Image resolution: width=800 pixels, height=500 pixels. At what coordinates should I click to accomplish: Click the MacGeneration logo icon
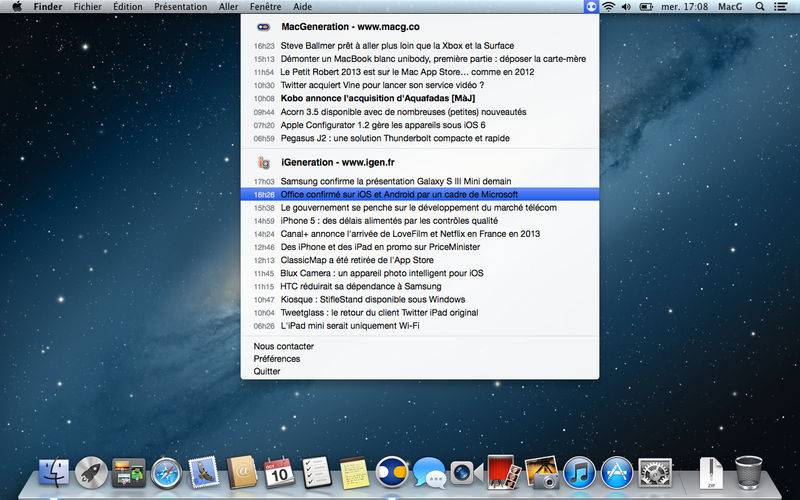point(263,27)
